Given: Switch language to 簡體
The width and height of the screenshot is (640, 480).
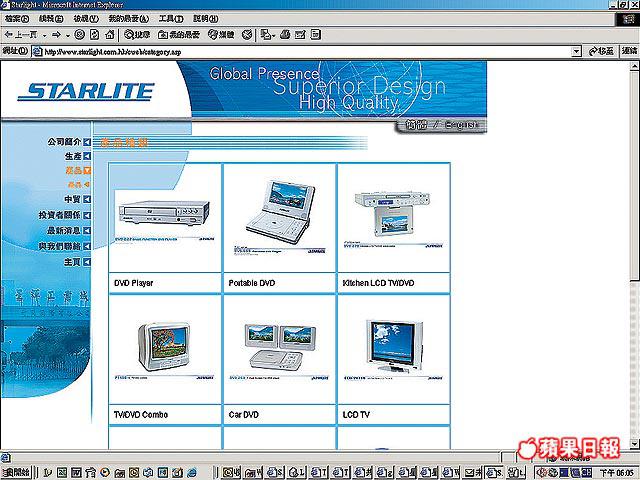Looking at the screenshot, I should coord(416,125).
